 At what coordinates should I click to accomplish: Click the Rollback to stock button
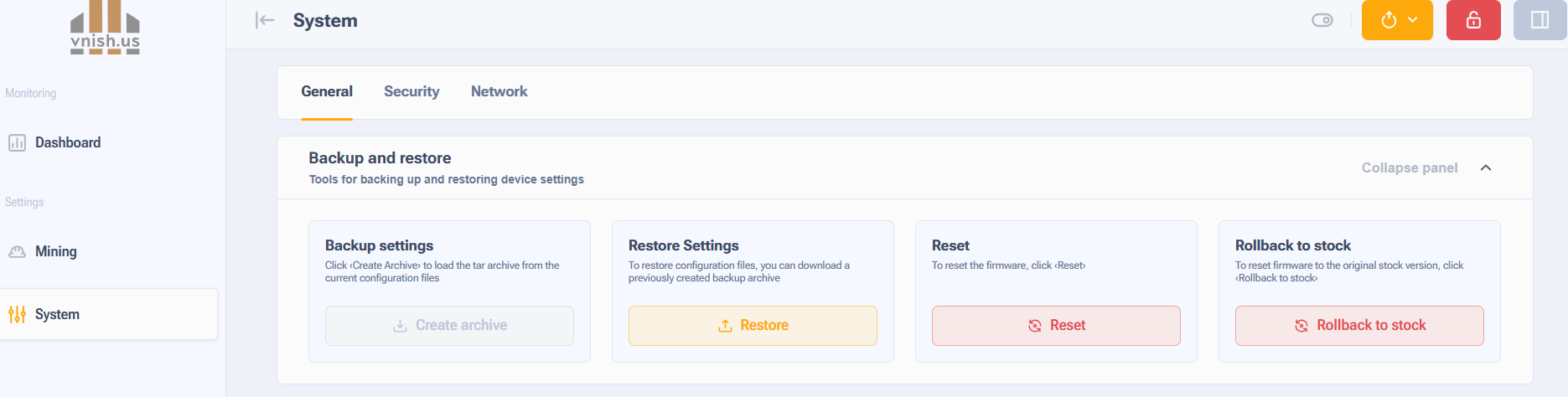1359,325
